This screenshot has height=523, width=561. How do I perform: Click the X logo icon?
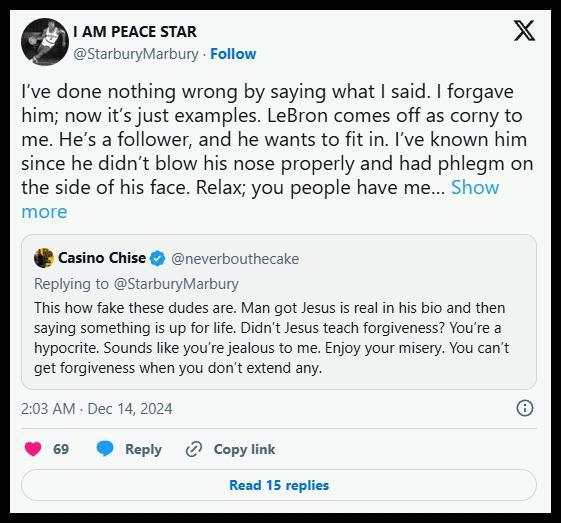[524, 31]
